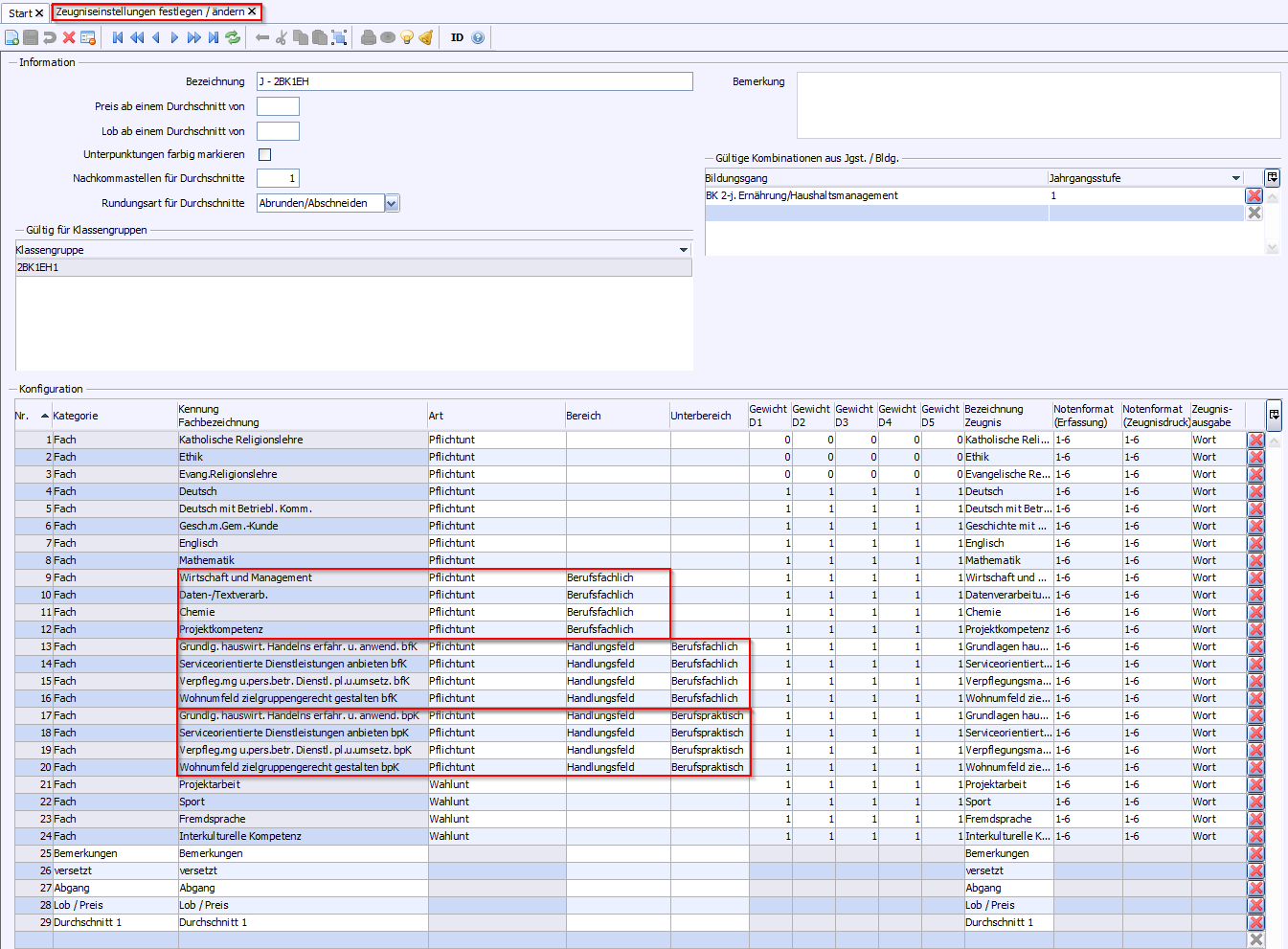The width and height of the screenshot is (1288, 949).
Task: Click the lightbulb hint icon
Action: point(407,37)
